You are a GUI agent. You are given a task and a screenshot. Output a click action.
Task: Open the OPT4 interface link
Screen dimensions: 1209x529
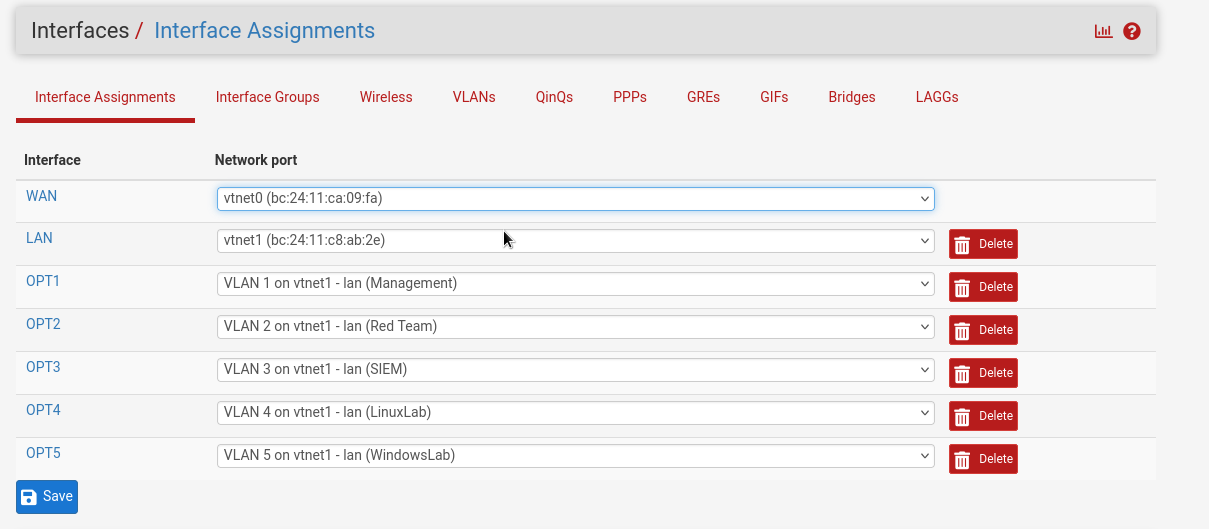pyautogui.click(x=43, y=410)
